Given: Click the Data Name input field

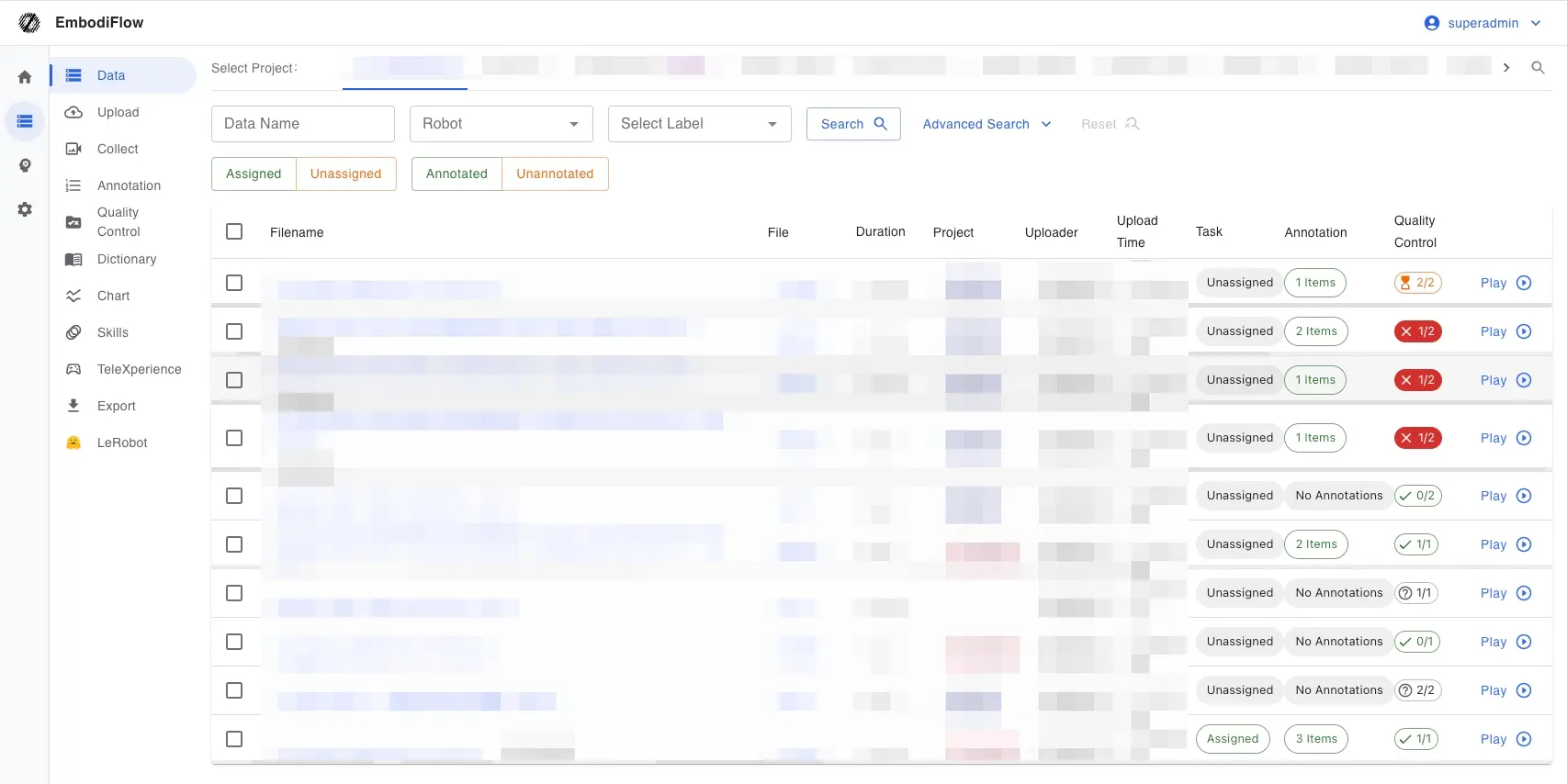Looking at the screenshot, I should coord(302,124).
